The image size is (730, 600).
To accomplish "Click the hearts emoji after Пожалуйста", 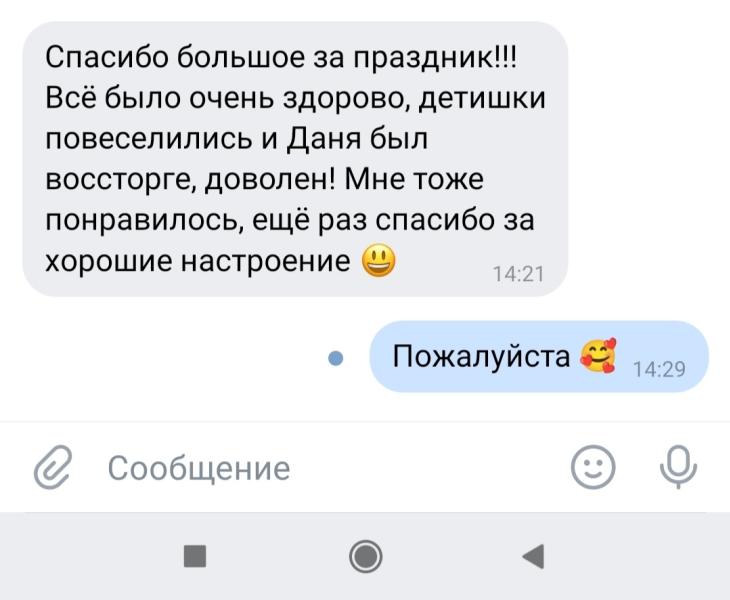I will [x=598, y=356].
